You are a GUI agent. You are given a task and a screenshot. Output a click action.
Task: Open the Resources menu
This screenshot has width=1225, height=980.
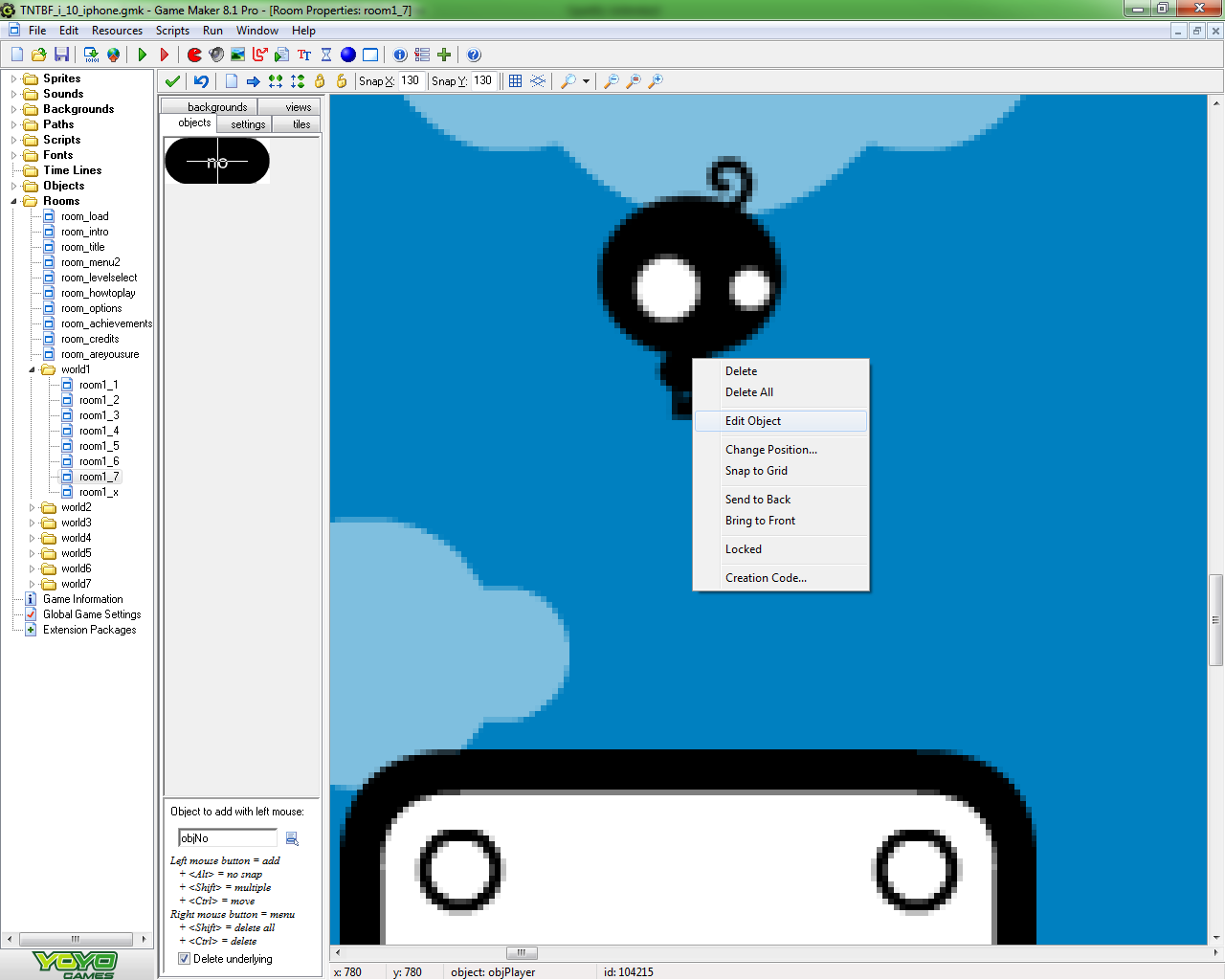tap(117, 31)
